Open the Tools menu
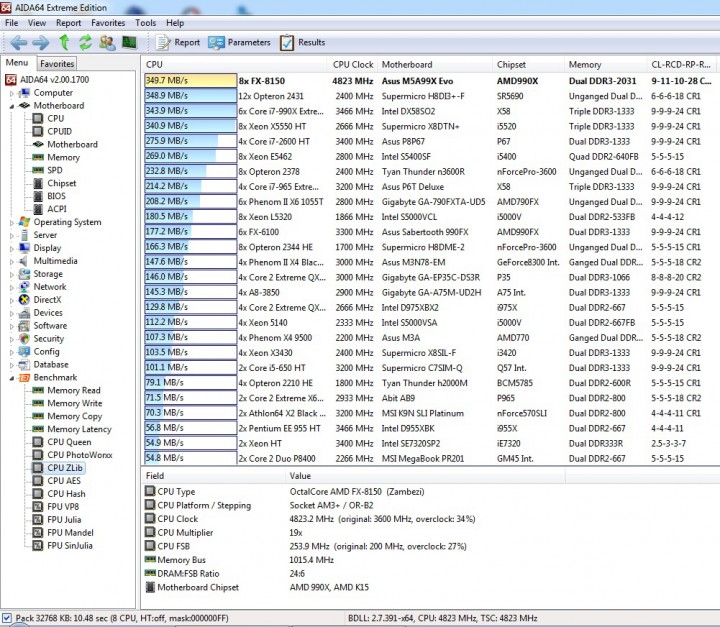The height and width of the screenshot is (627, 720). (x=146, y=23)
